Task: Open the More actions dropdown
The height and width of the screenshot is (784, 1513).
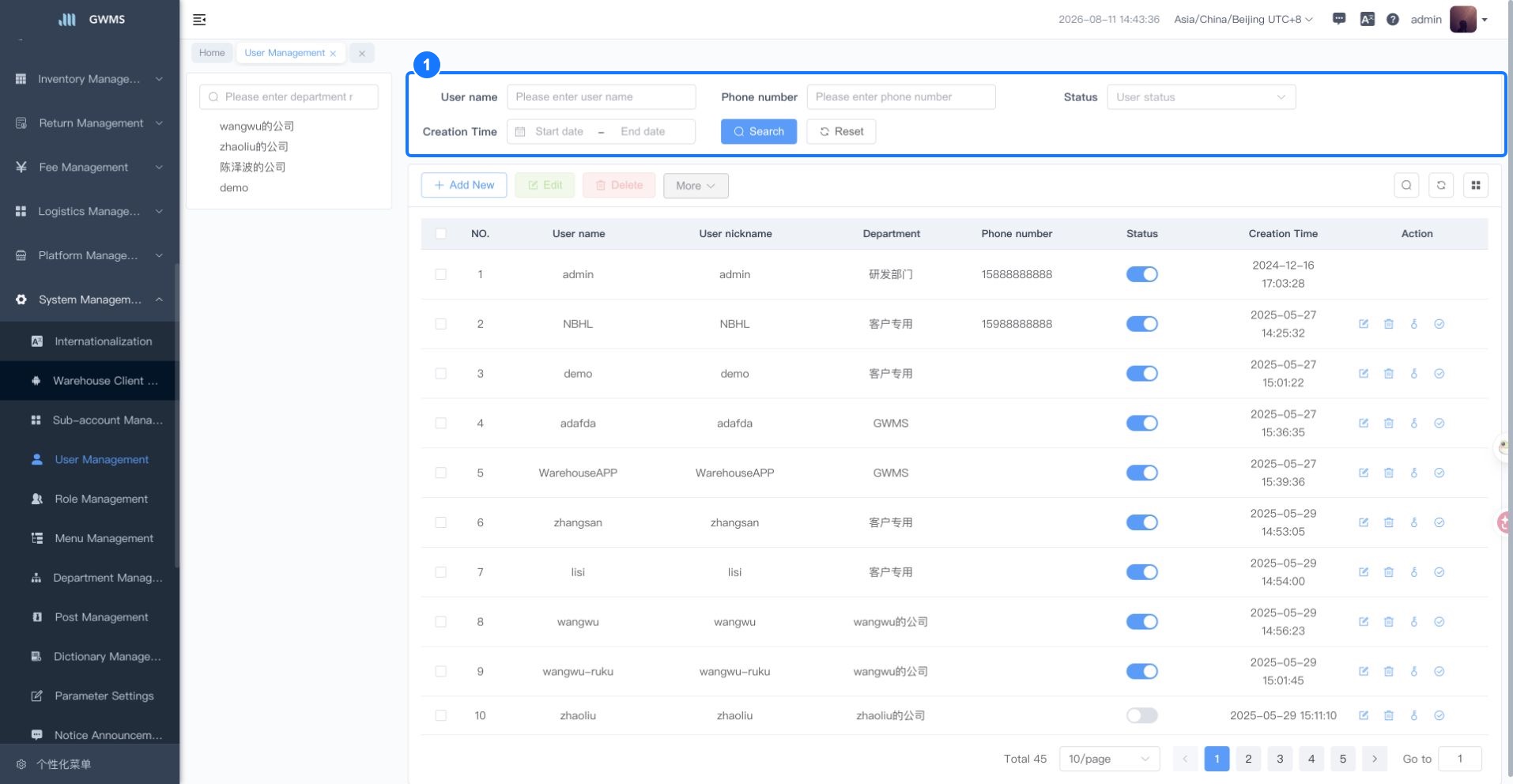Action: click(x=696, y=186)
